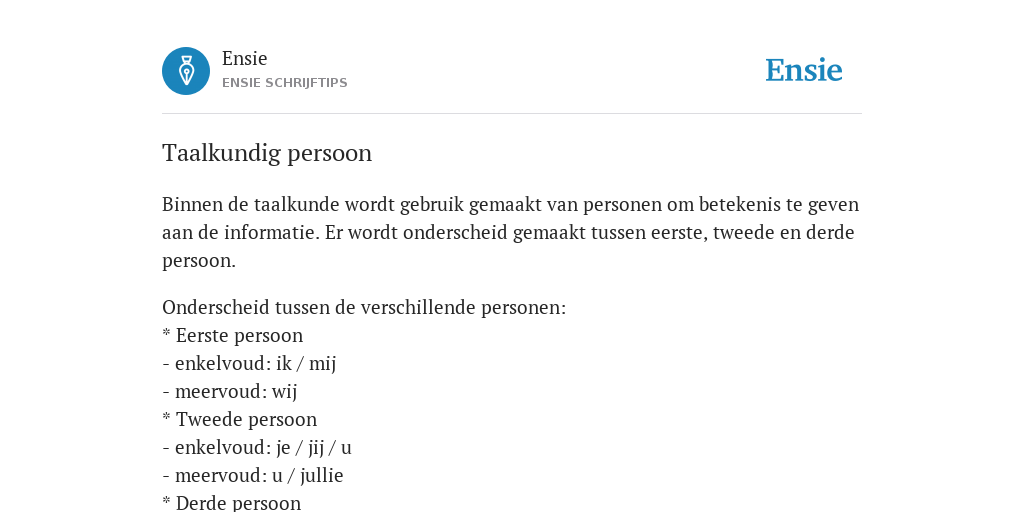Viewport: 1024px width, 512px height.
Task: Click the meervoud: u / jullie line
Action: click(x=253, y=476)
